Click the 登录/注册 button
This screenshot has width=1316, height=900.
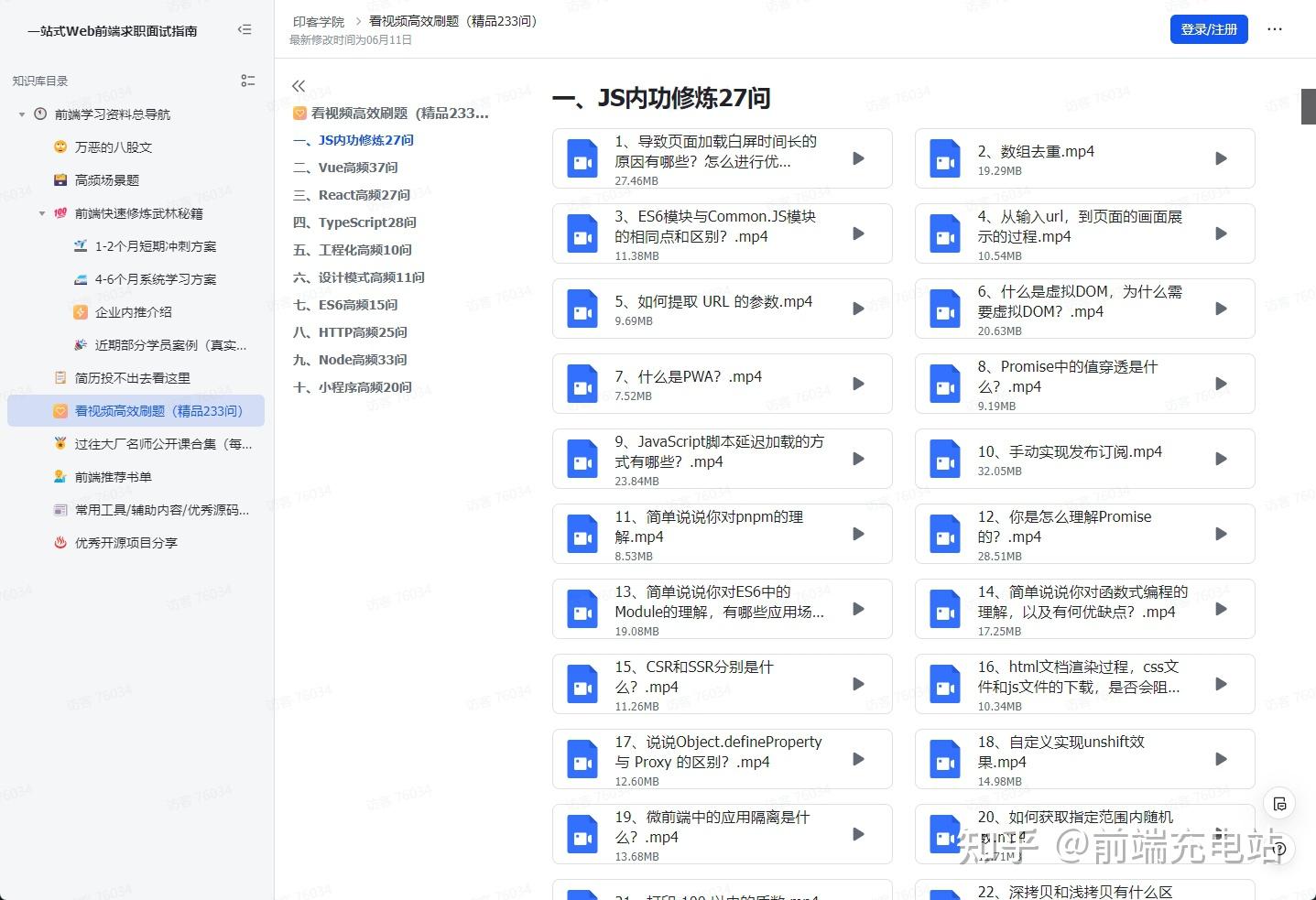pos(1209,29)
